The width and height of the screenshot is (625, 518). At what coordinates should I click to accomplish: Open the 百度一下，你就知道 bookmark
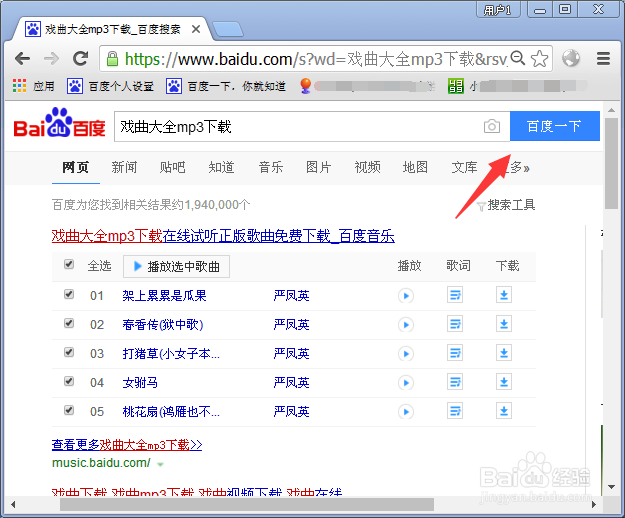click(226, 86)
